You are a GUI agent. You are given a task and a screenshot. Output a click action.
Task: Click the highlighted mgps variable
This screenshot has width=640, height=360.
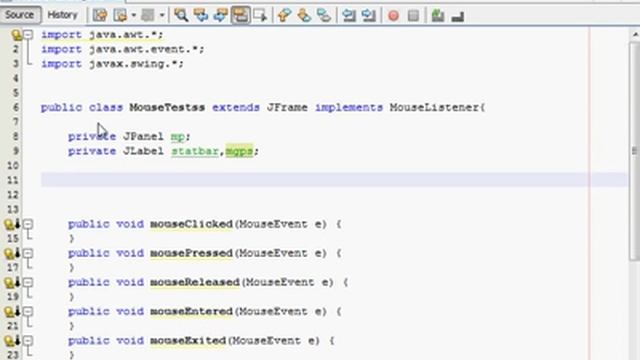coord(239,151)
